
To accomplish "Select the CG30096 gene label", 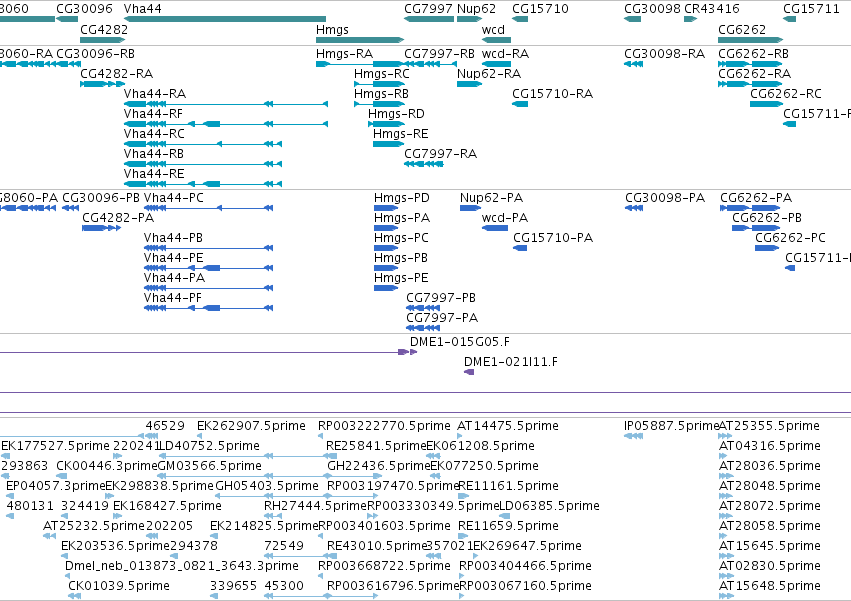I will click(84, 9).
